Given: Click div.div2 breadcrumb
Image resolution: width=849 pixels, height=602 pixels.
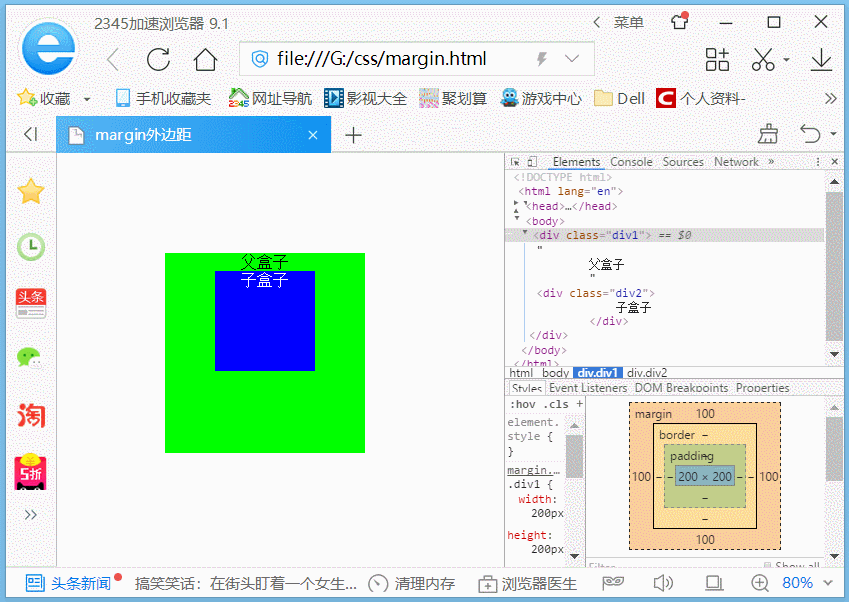Looking at the screenshot, I should coord(646,372).
